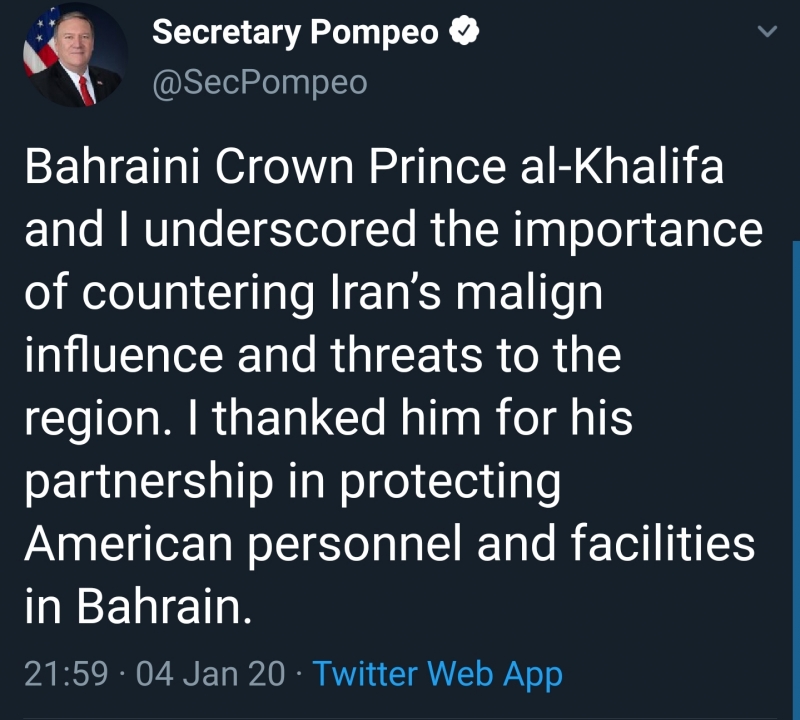Click the line 'Bahraini Crown Prince al-Khalifa'
Screen dimensions: 800x720
[373, 169]
